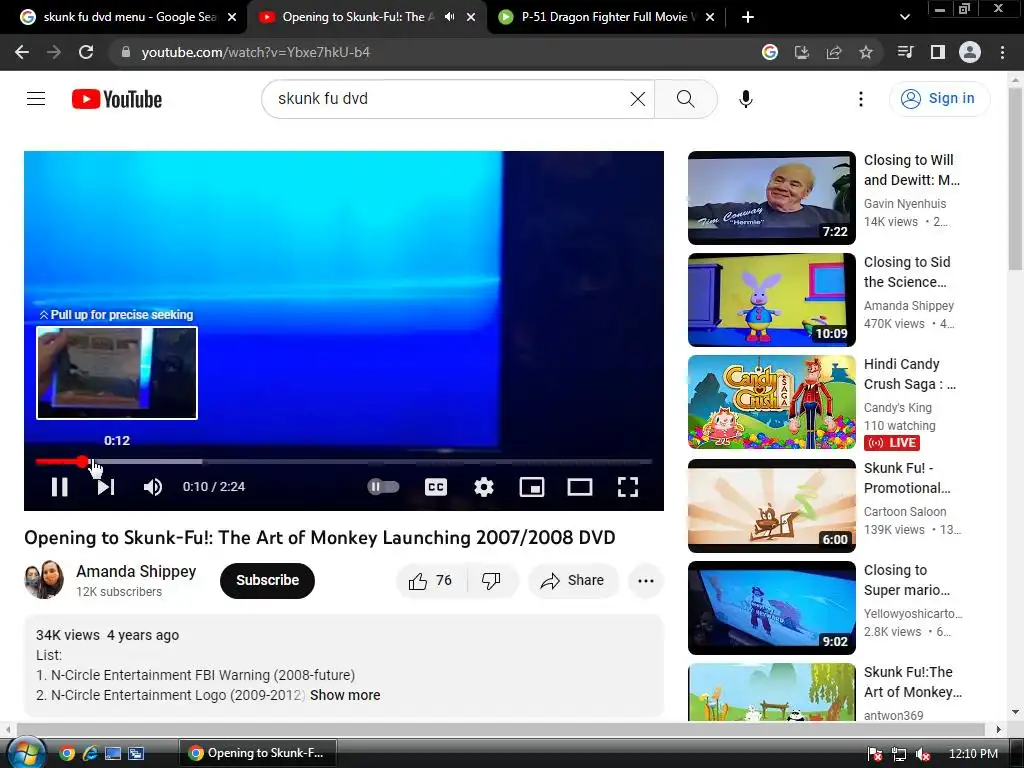Image resolution: width=1024 pixels, height=768 pixels.
Task: Open Closing to Sid the Science thumbnail
Action: 771,300
